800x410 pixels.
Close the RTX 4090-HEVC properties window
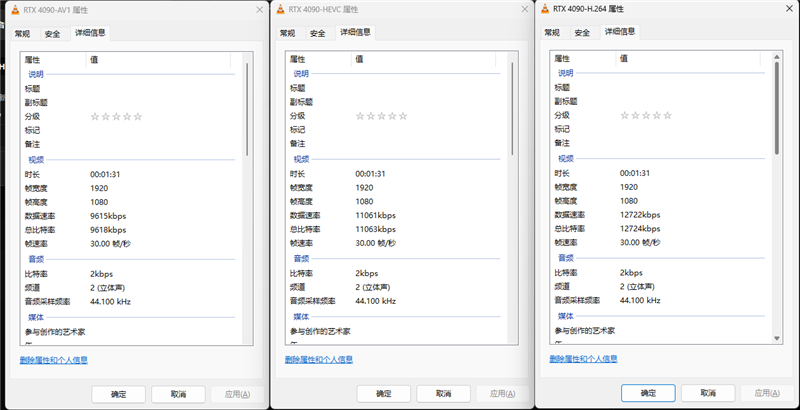click(x=524, y=10)
